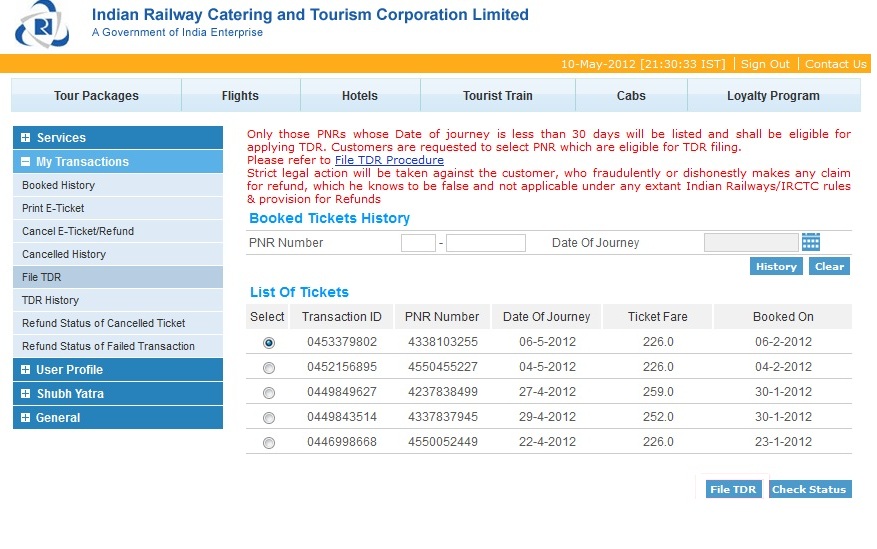Click the Sign Out link

(765, 64)
